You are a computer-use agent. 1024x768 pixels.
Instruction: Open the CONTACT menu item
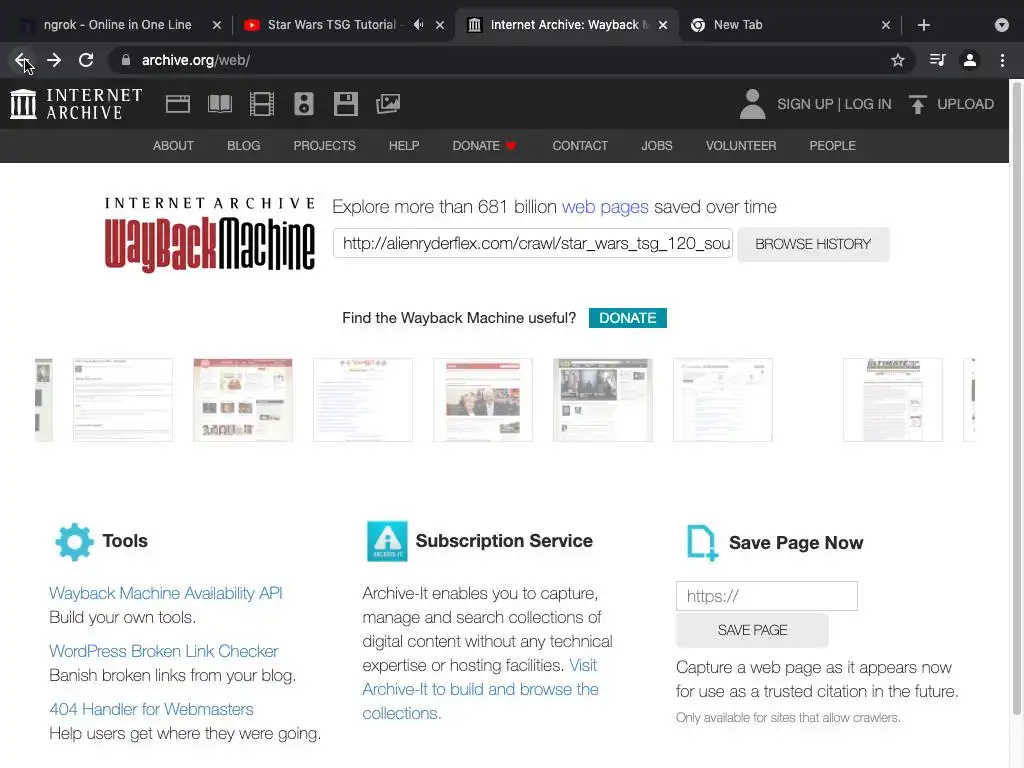580,146
